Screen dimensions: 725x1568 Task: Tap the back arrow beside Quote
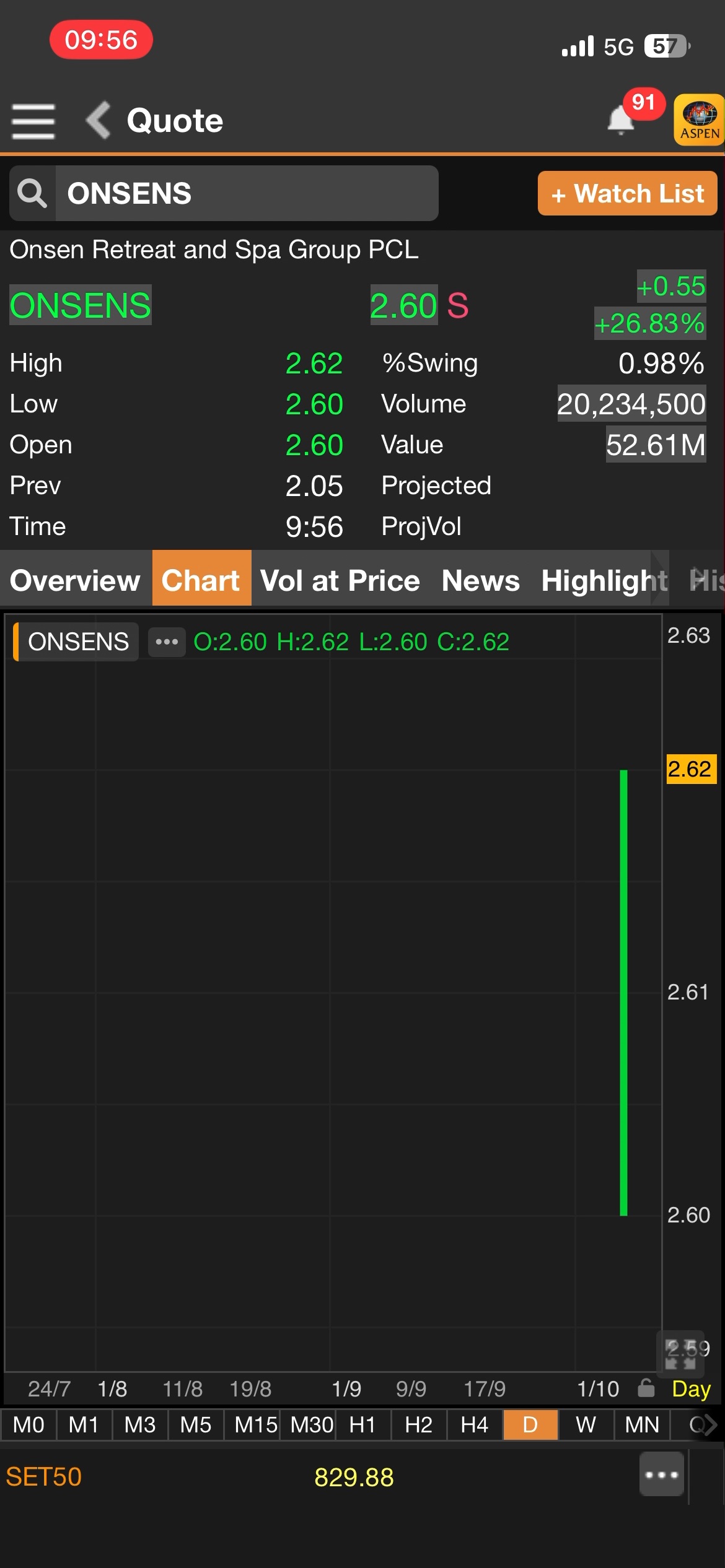98,120
